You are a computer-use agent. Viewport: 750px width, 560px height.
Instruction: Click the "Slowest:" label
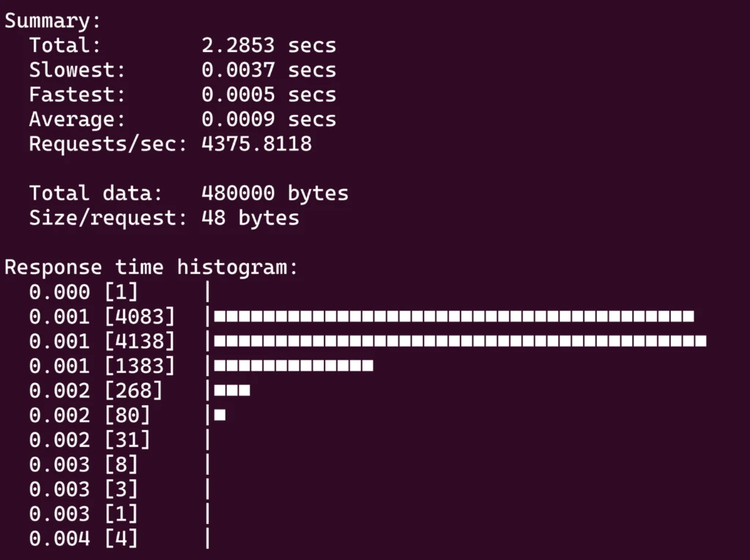78,70
